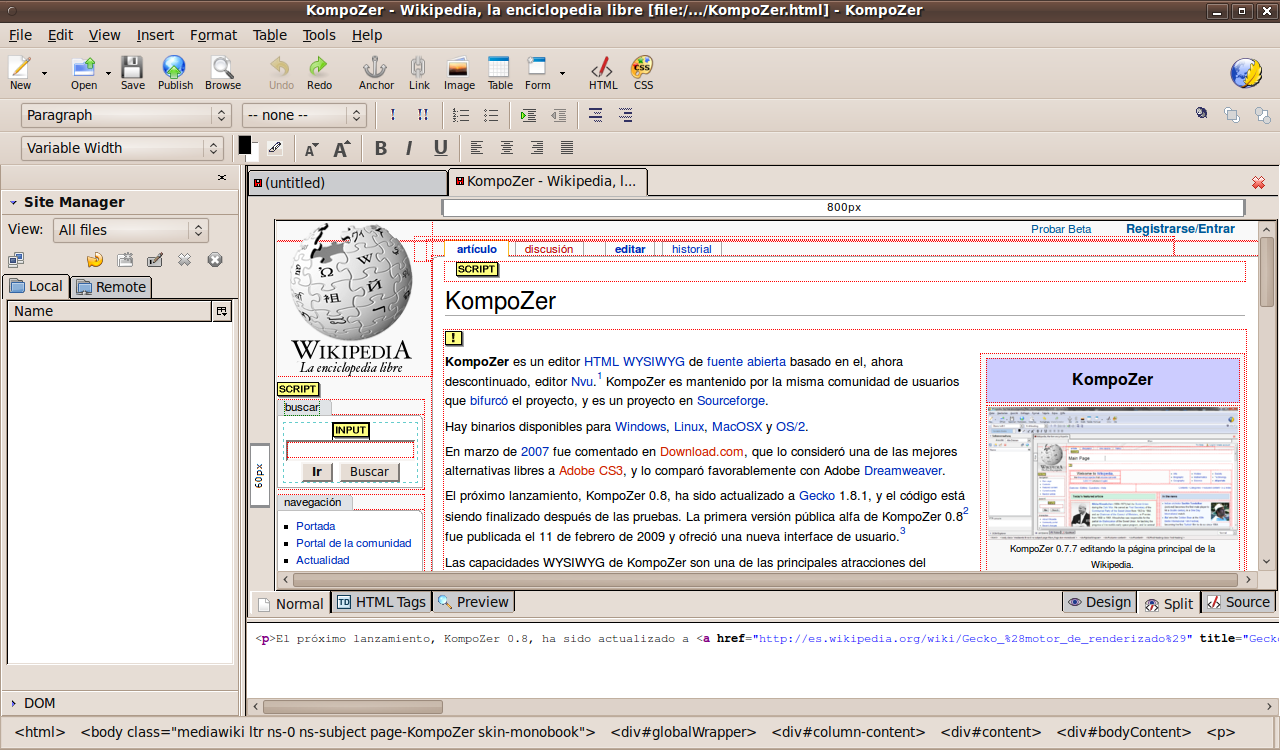
Task: Click the Sourceforge link in article
Action: 730,401
